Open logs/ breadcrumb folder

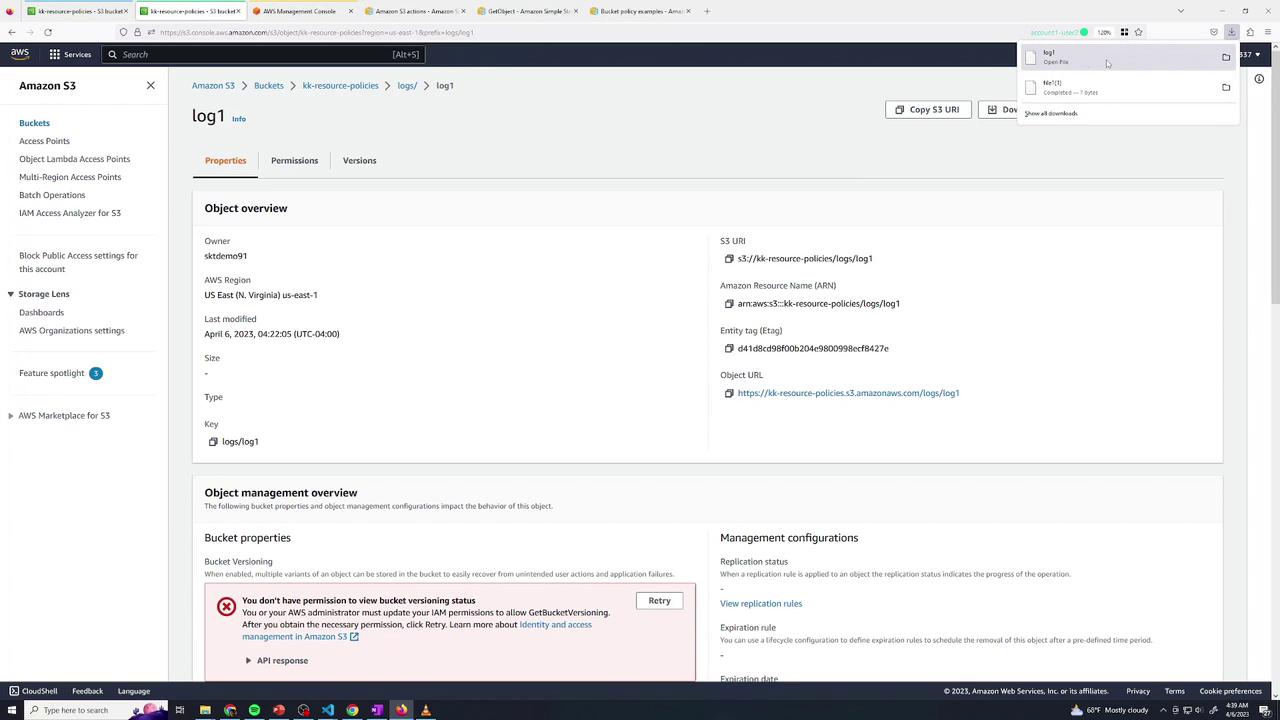coord(407,86)
